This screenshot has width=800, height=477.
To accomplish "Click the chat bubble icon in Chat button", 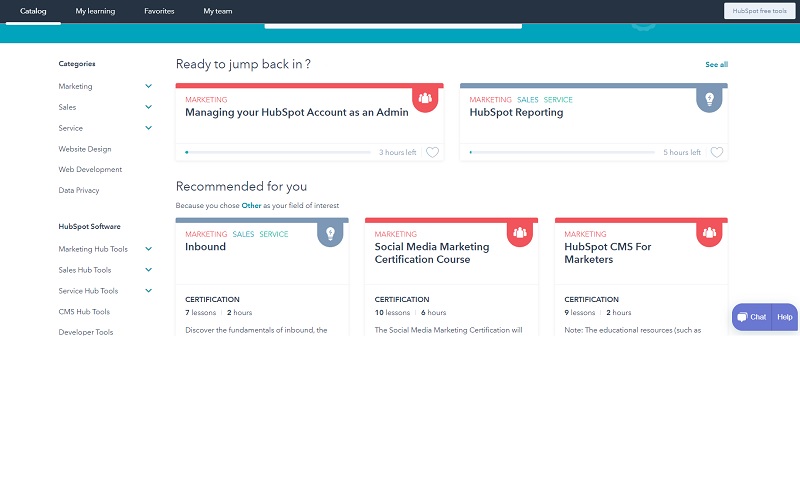I will (x=742, y=317).
